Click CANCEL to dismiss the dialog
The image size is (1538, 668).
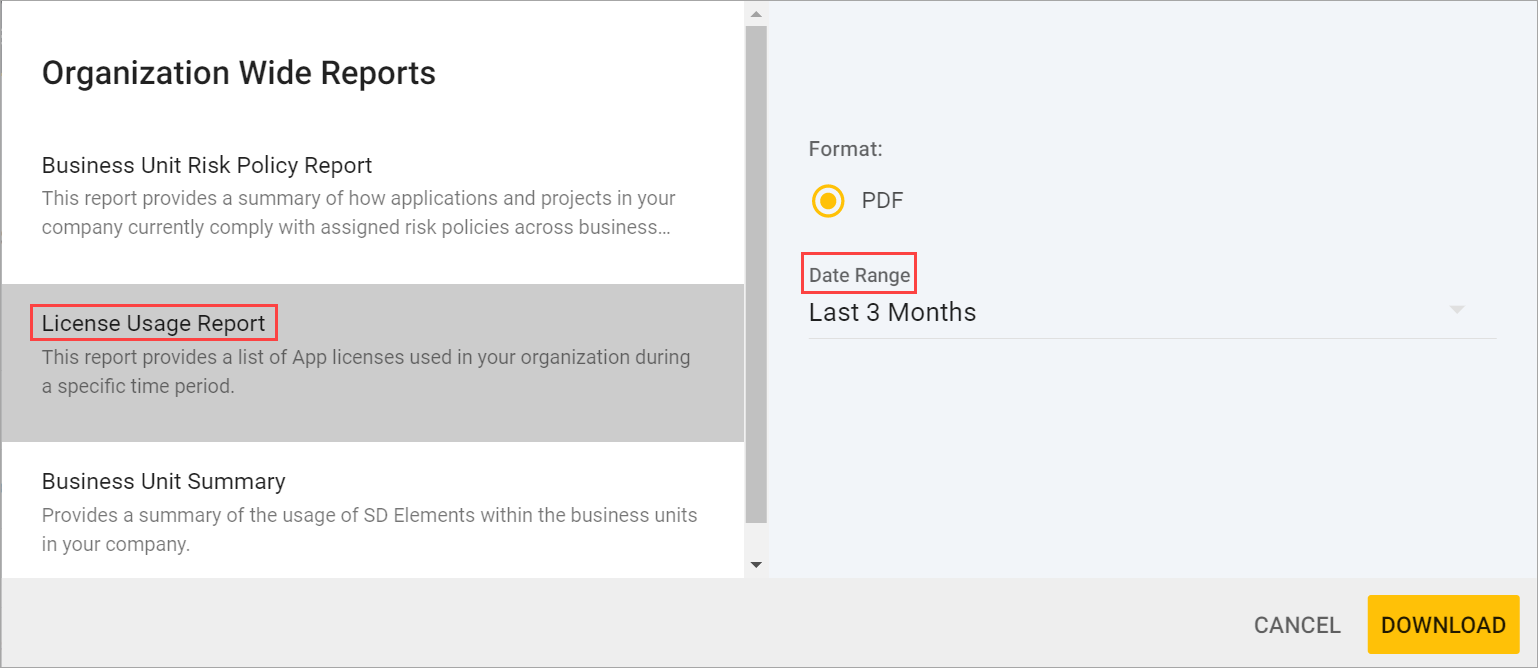coord(1296,624)
